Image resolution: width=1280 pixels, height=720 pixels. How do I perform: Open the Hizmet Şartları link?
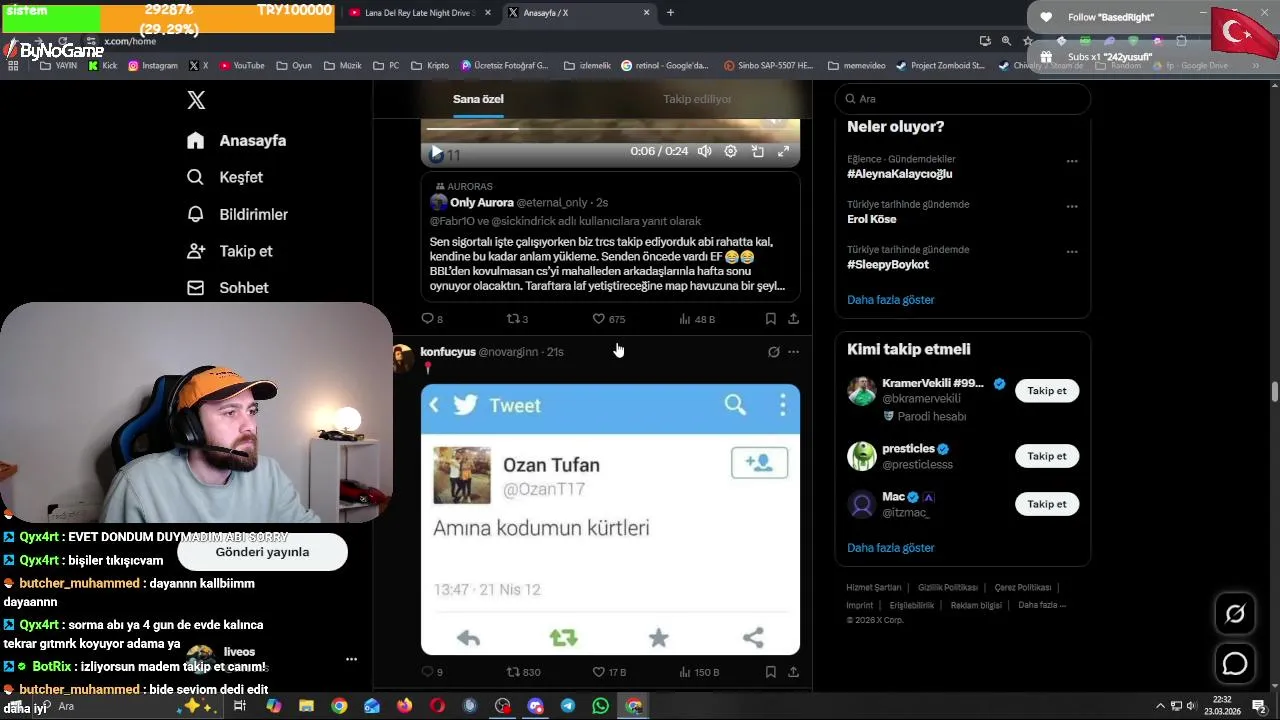(x=874, y=588)
